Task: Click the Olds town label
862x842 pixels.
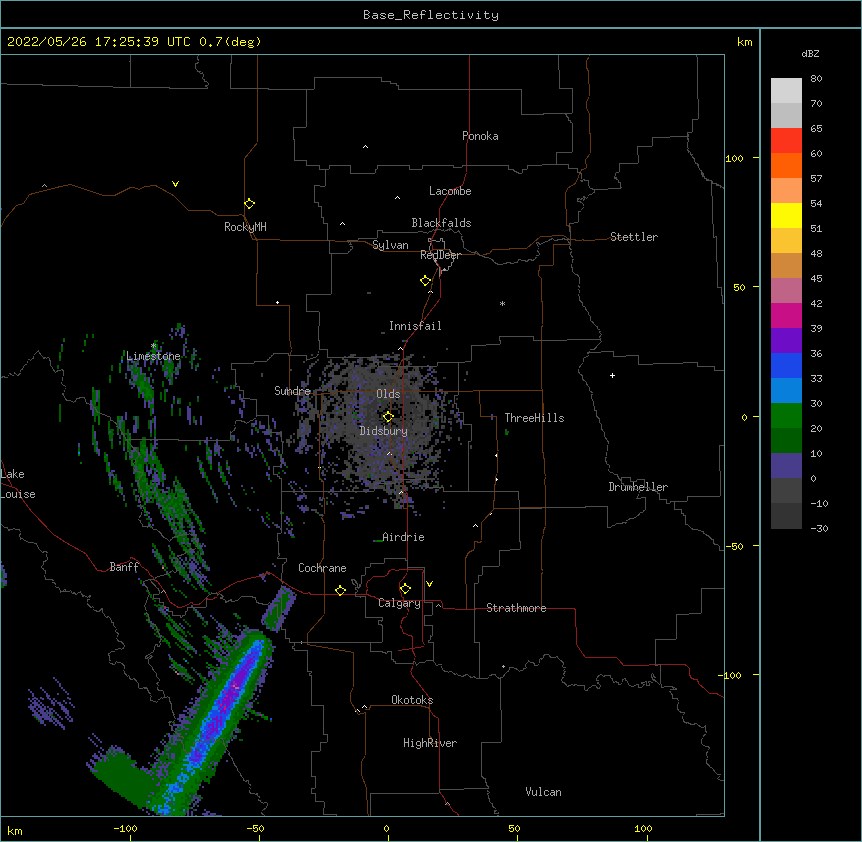Action: [388, 394]
